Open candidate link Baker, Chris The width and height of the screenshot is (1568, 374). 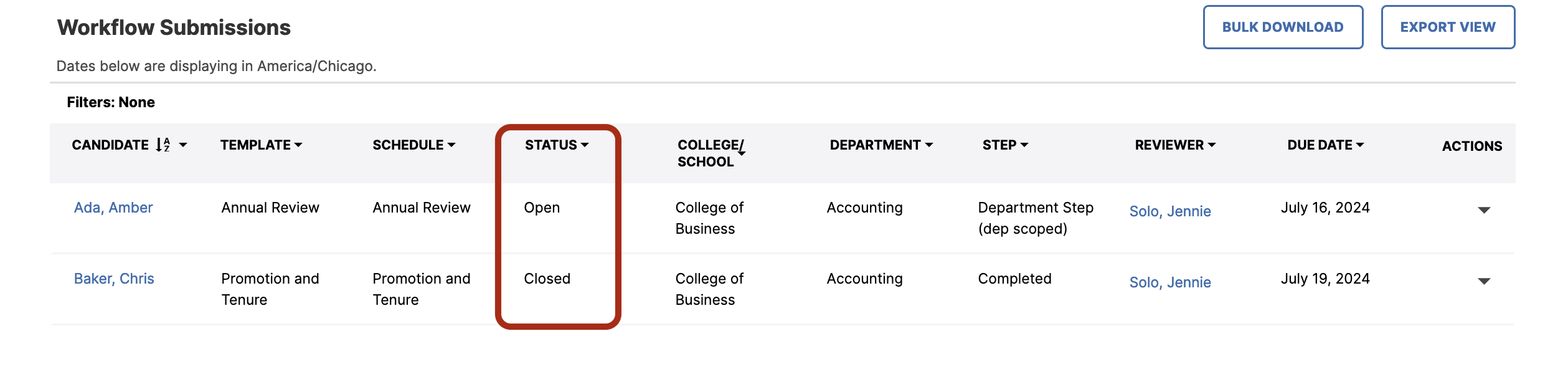(x=114, y=279)
